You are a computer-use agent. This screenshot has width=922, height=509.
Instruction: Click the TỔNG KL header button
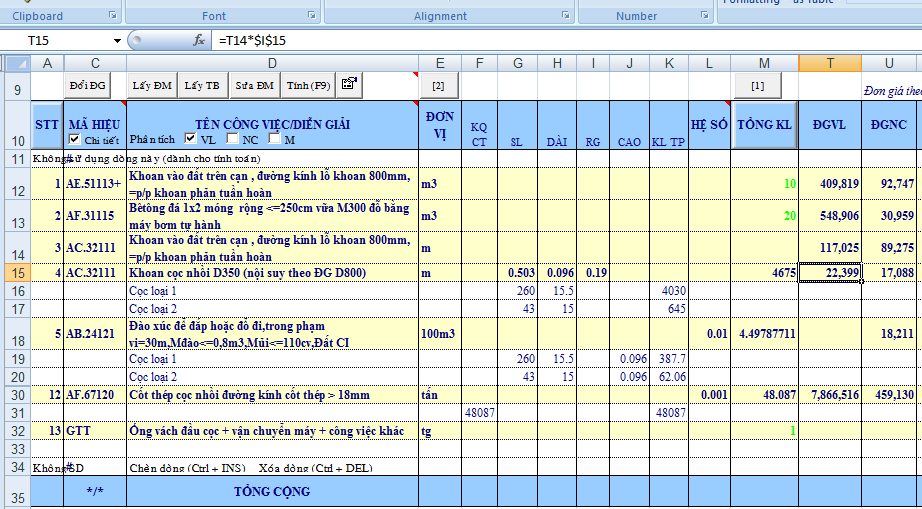pyautogui.click(x=764, y=125)
